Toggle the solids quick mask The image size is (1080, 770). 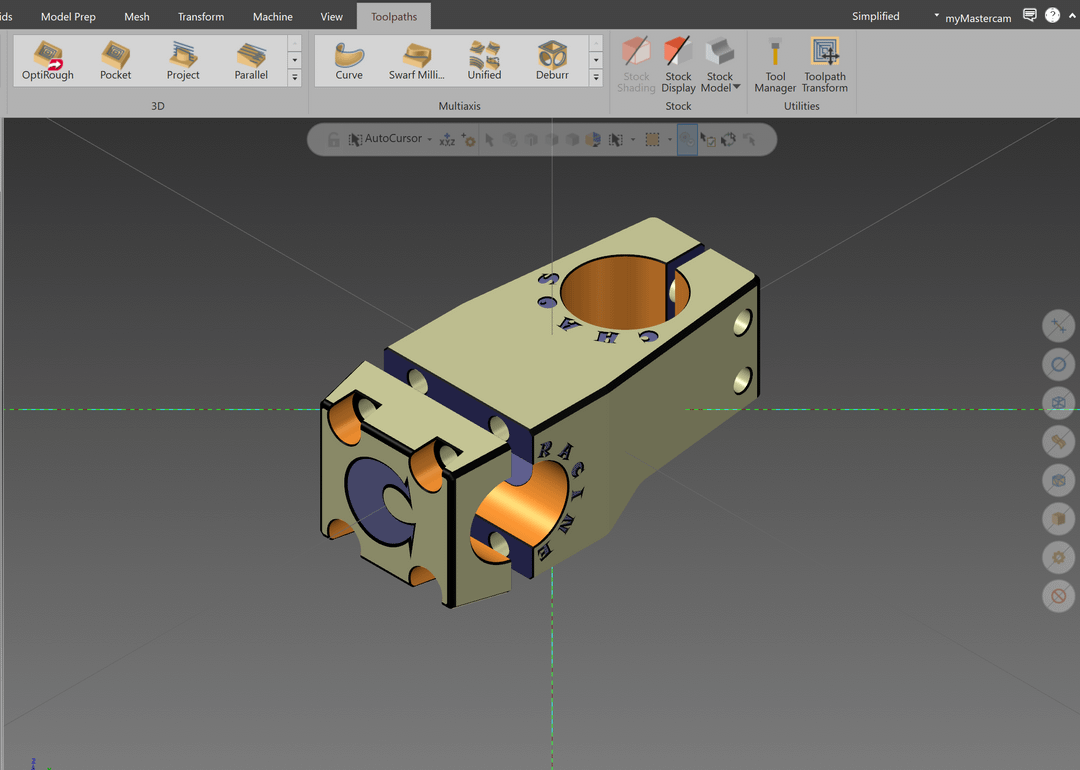[x=1059, y=519]
